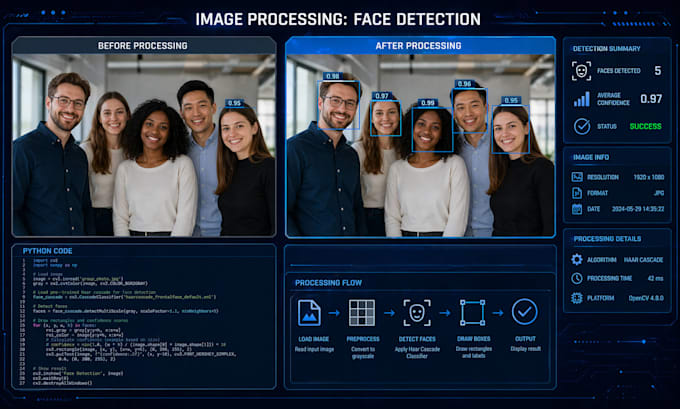Select the Processing Details section heading

(x=607, y=239)
